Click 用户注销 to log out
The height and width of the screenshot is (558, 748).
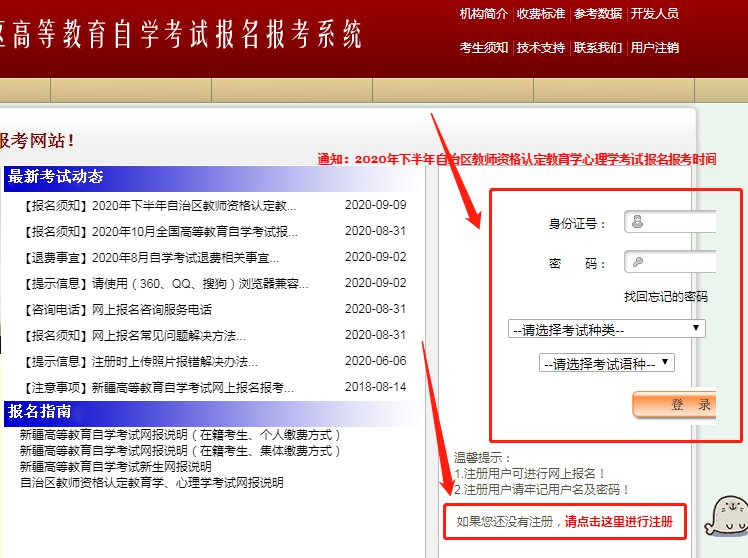pos(655,48)
